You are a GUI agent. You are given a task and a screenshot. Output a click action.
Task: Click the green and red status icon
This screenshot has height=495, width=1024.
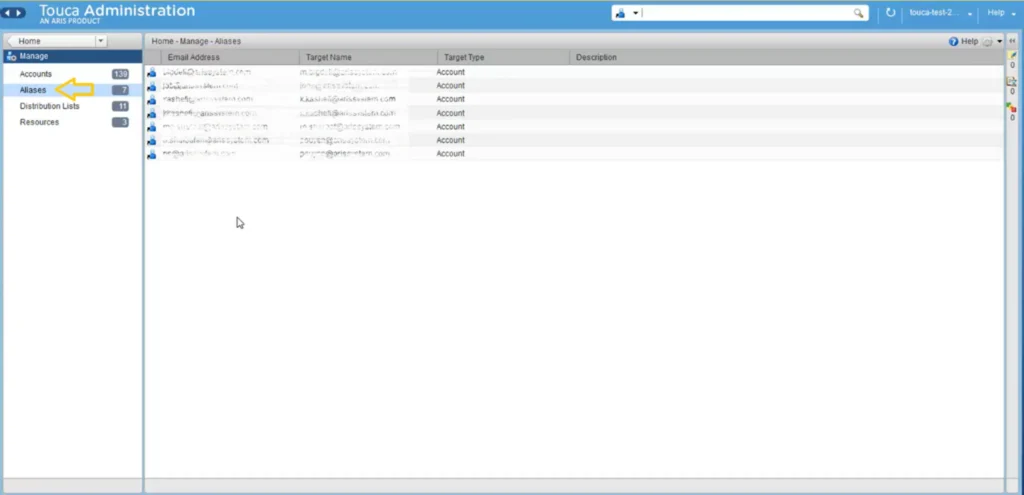point(1012,107)
